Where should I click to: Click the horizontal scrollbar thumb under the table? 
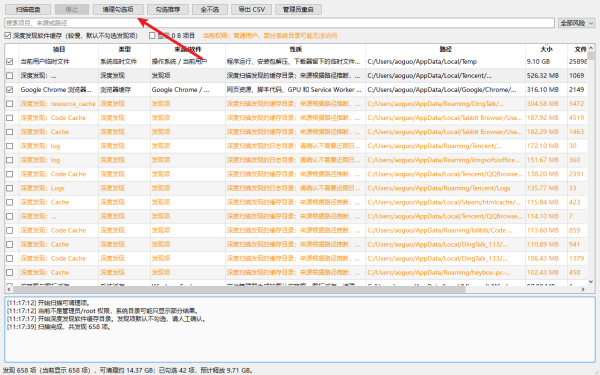click(x=238, y=290)
